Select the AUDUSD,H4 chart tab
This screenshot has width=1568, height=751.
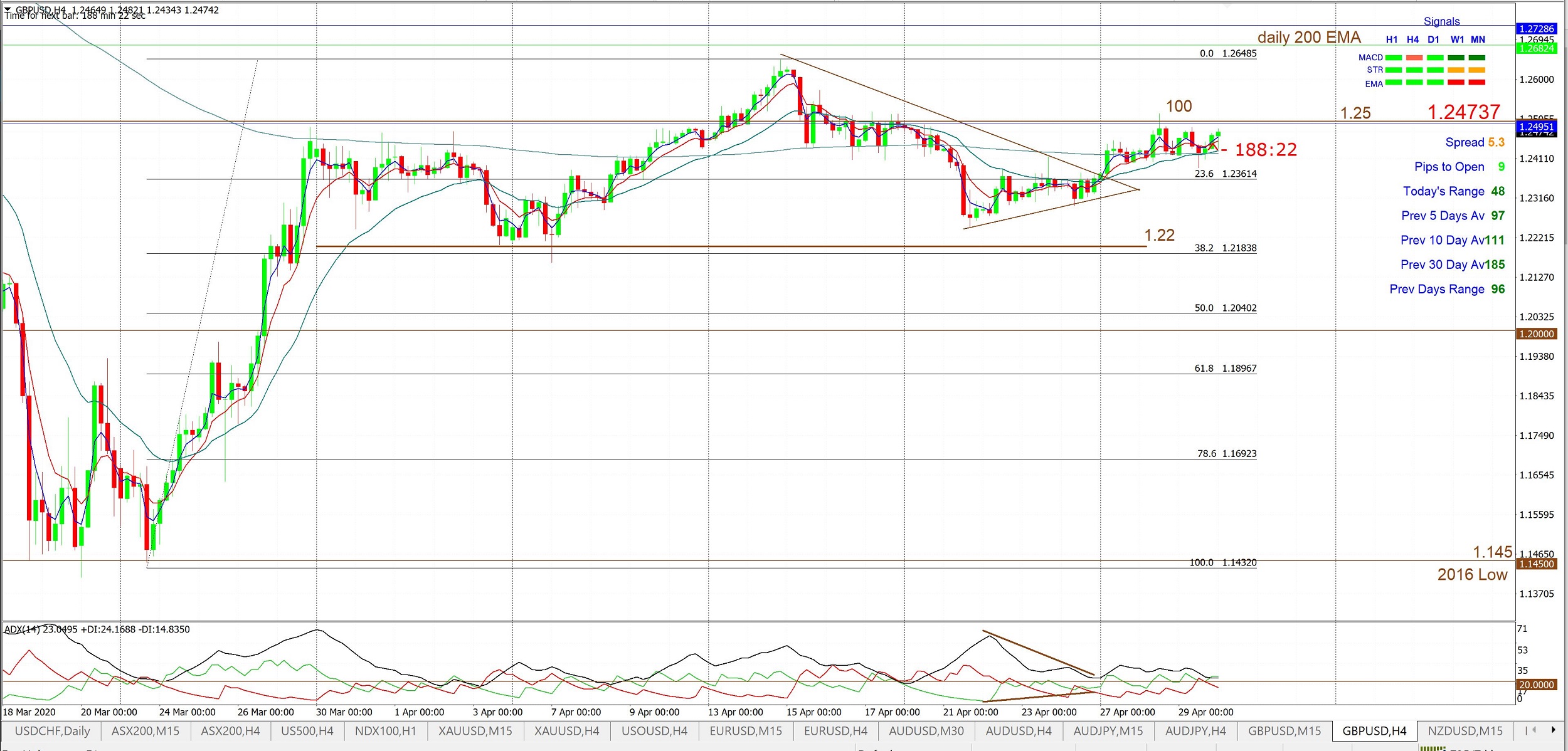[x=1019, y=731]
